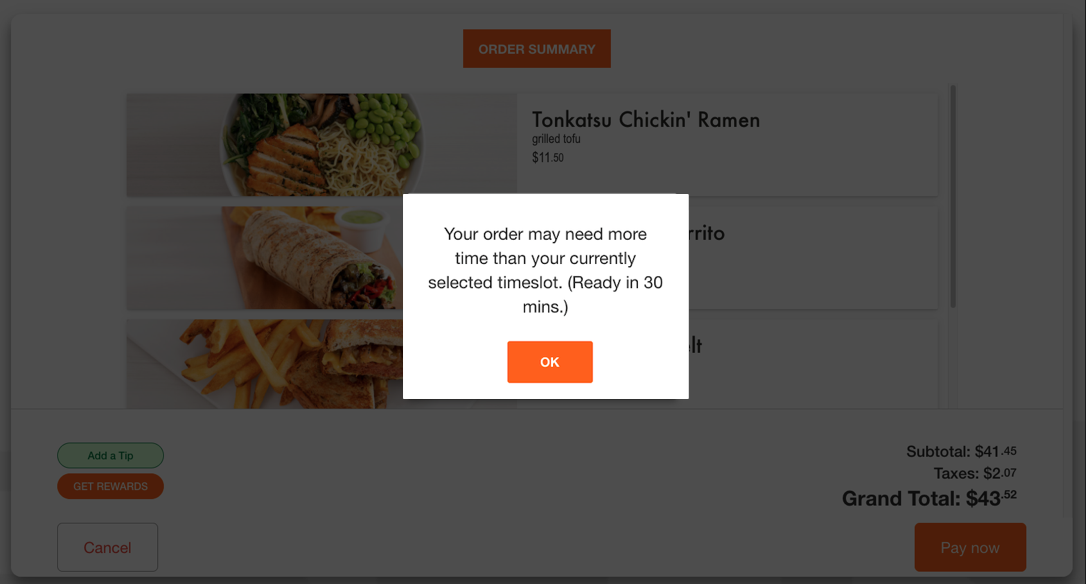The height and width of the screenshot is (584, 1086).
Task: Click the Grand Total $43.52 amount
Action: pos(929,498)
